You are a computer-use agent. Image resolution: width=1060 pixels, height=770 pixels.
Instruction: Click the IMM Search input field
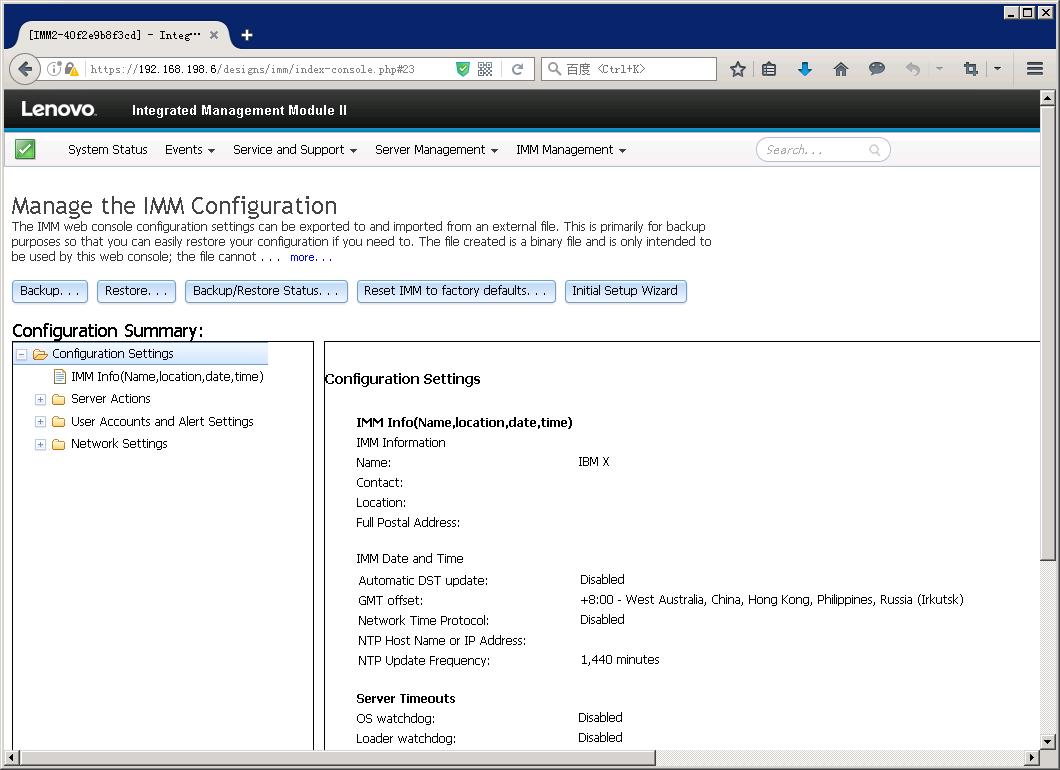[815, 150]
